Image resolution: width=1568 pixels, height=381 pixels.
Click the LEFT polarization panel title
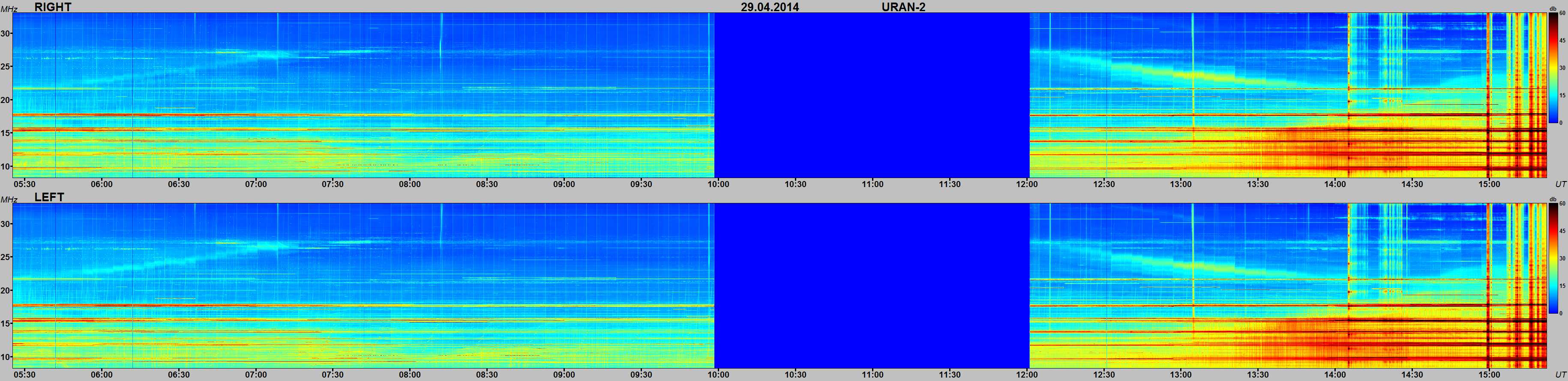[49, 197]
